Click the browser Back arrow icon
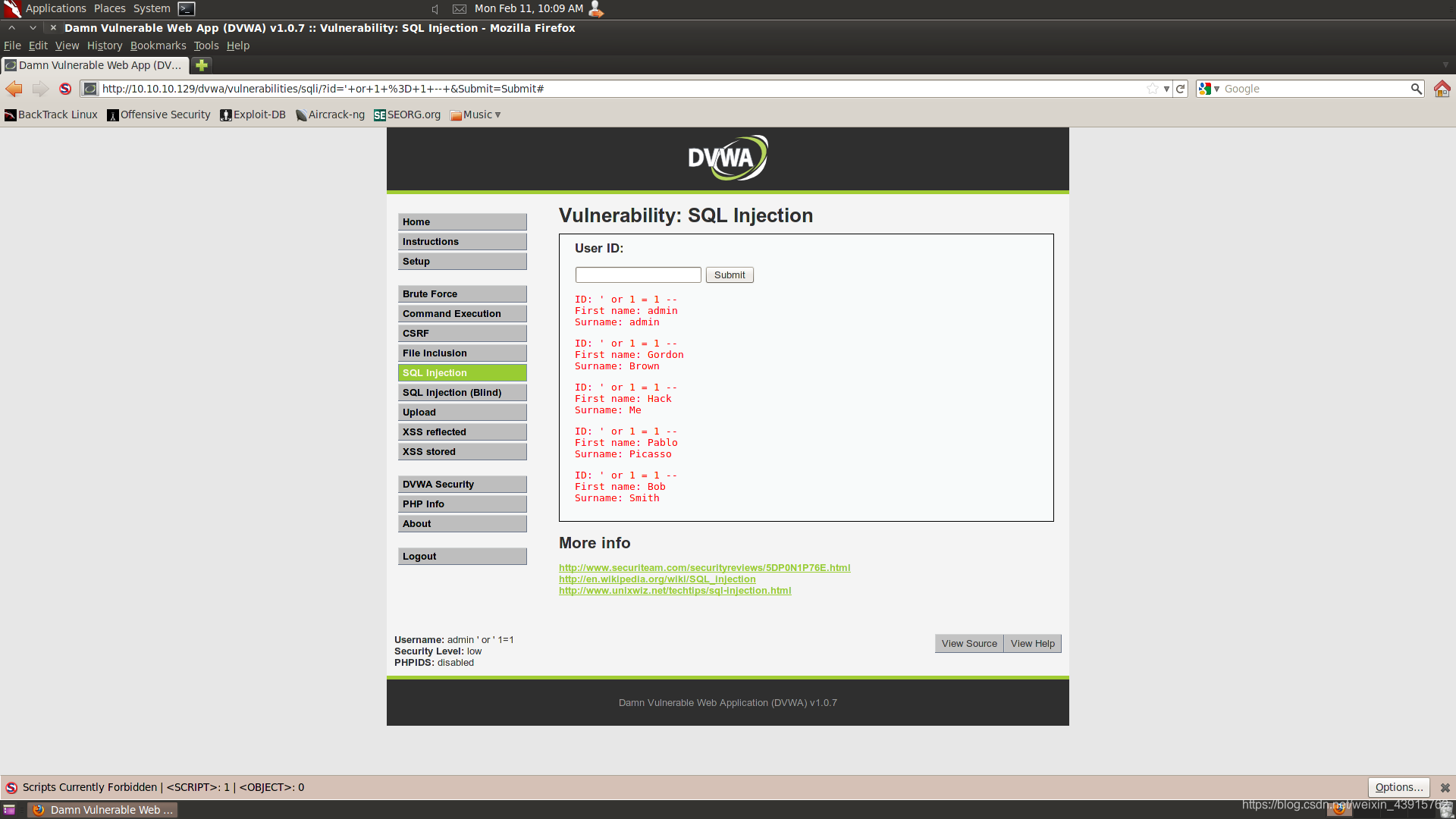Image resolution: width=1456 pixels, height=819 pixels. (14, 89)
